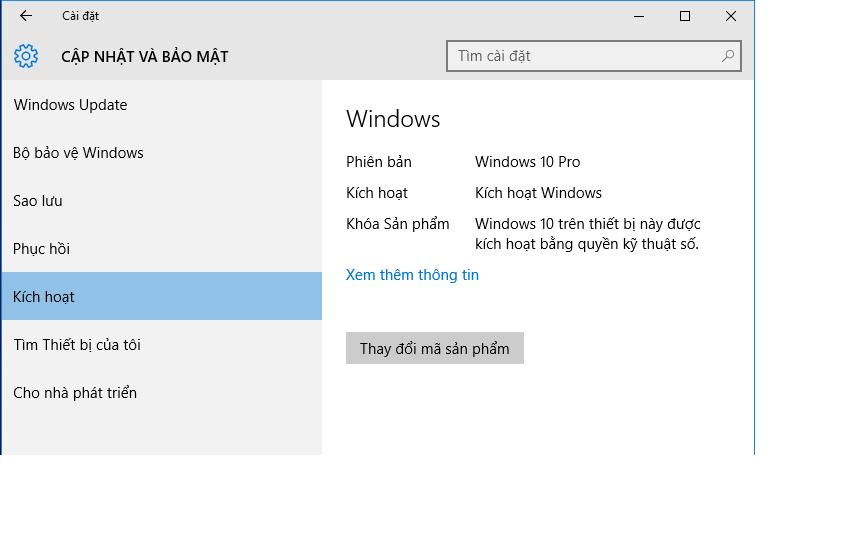Close the Cài đặt window
Viewport: 864px width, 540px height.
click(731, 16)
